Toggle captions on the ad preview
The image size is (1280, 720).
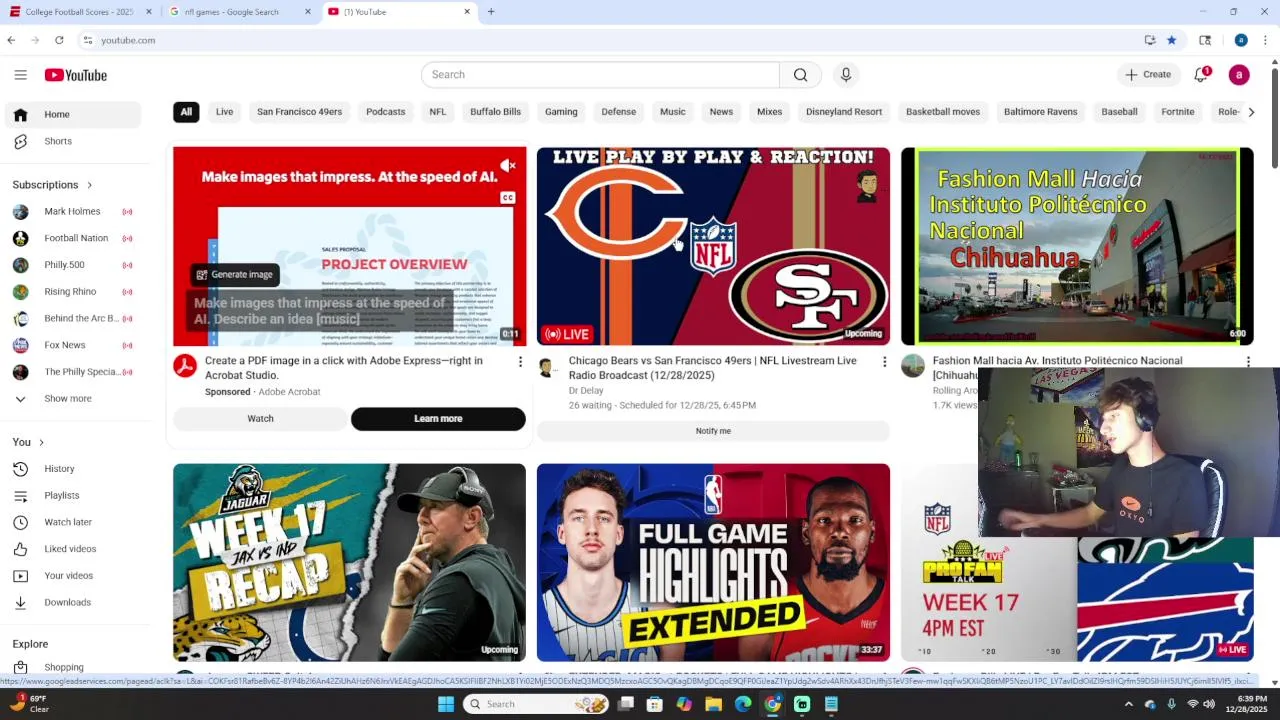point(508,198)
